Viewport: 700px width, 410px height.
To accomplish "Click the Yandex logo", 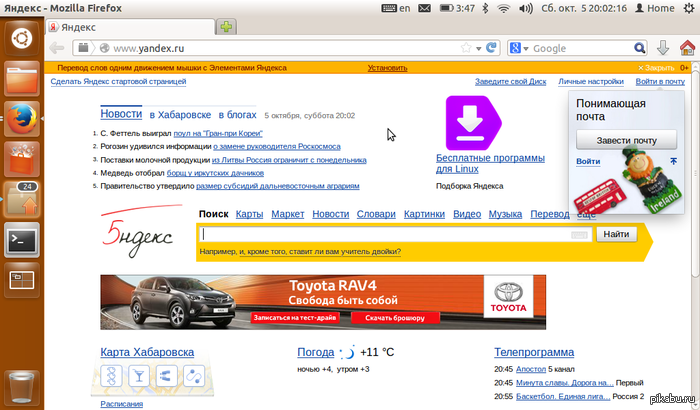I will pos(139,234).
